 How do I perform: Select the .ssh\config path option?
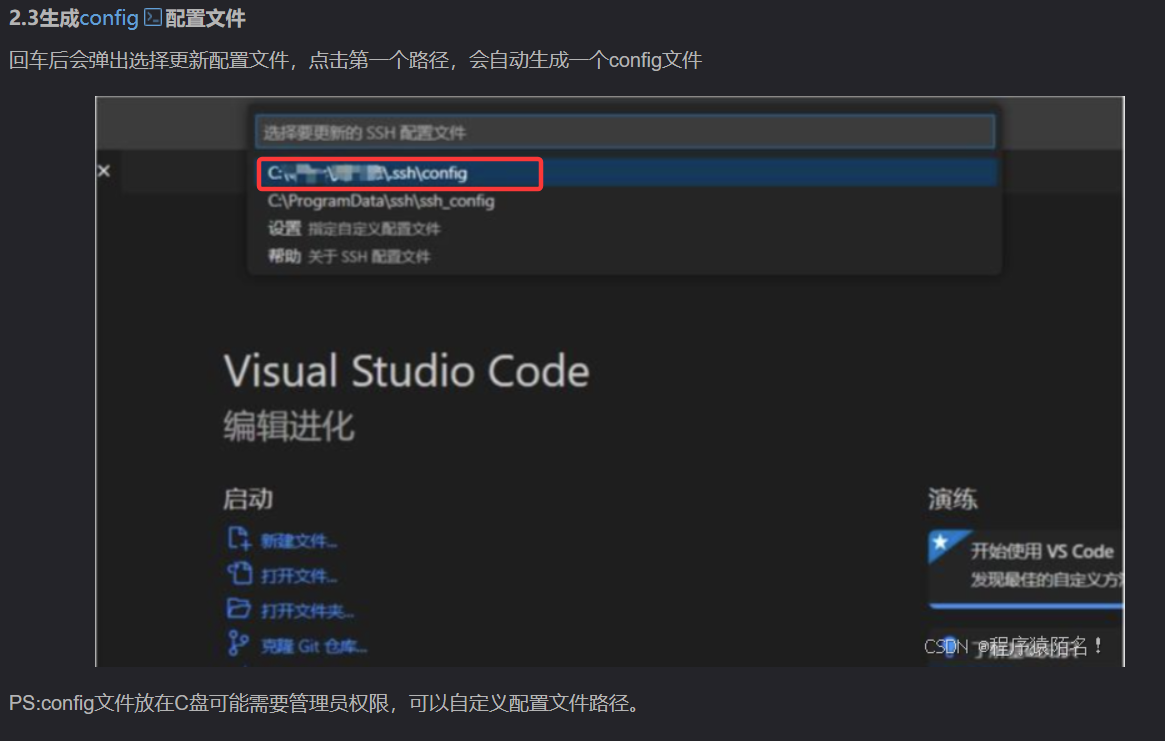(x=626, y=173)
